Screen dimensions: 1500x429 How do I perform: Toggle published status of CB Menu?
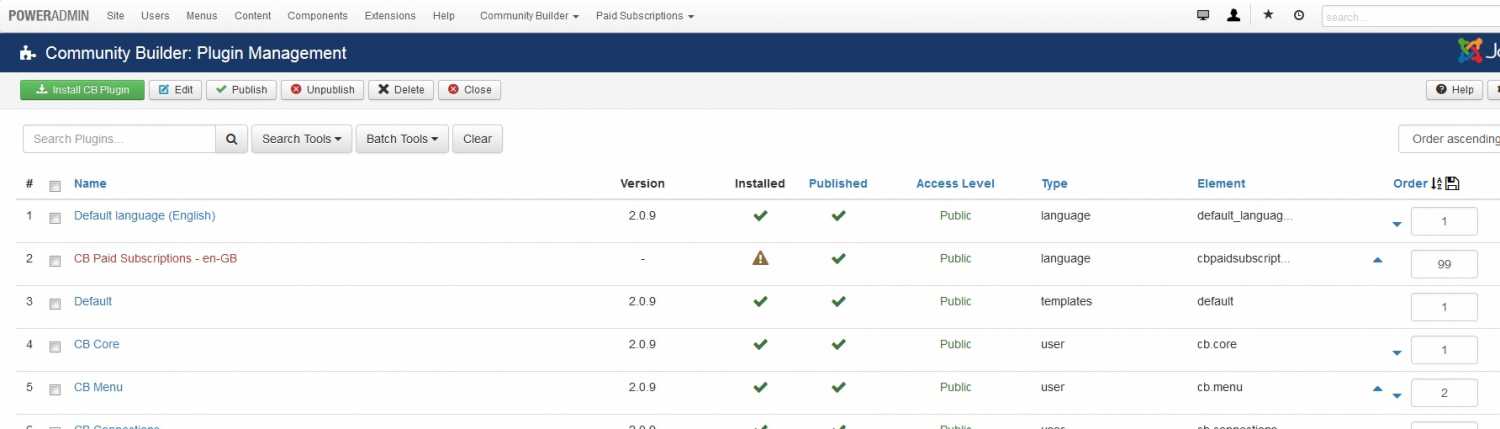point(838,387)
